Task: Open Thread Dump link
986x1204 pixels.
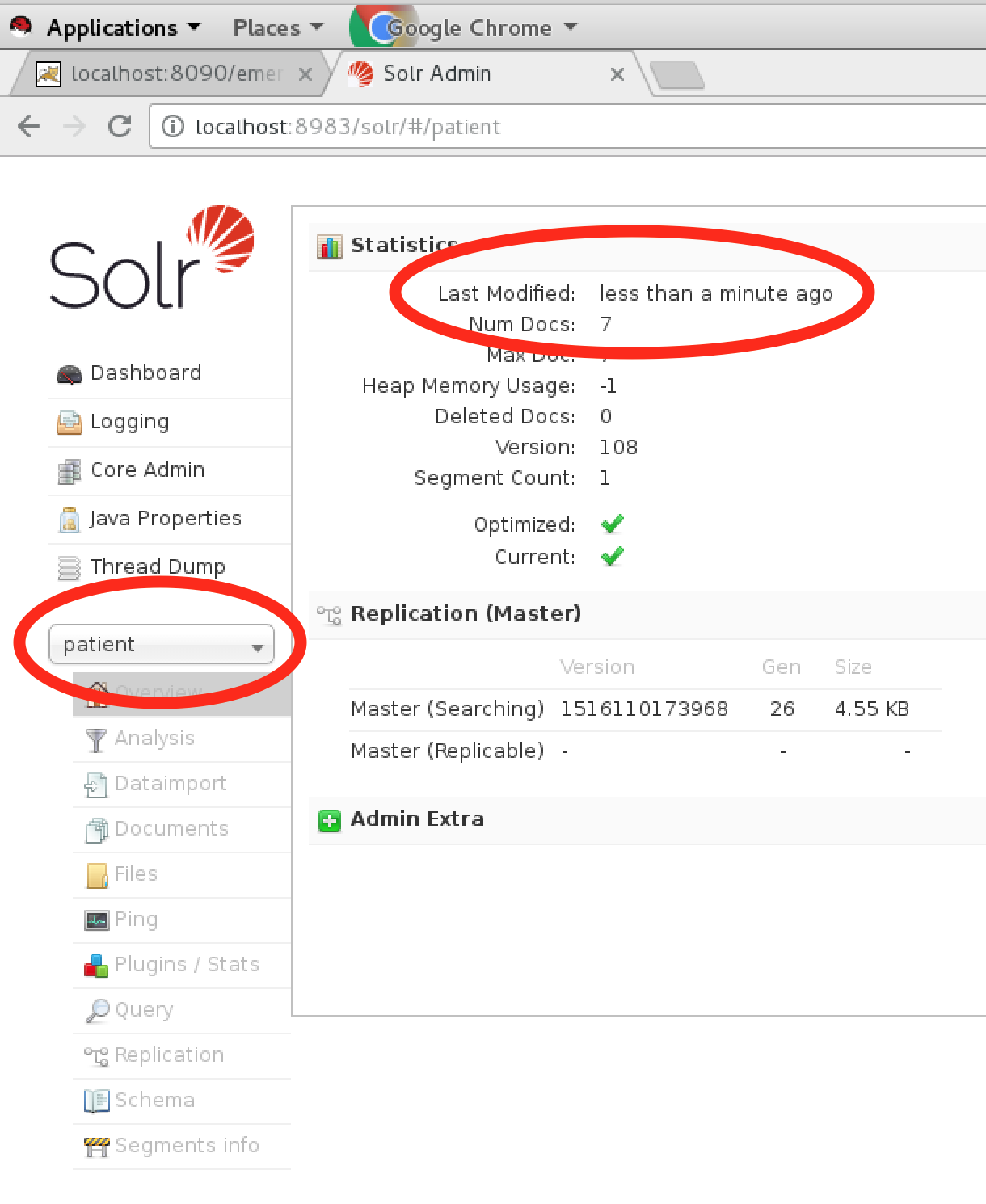Action: pyautogui.click(x=158, y=567)
